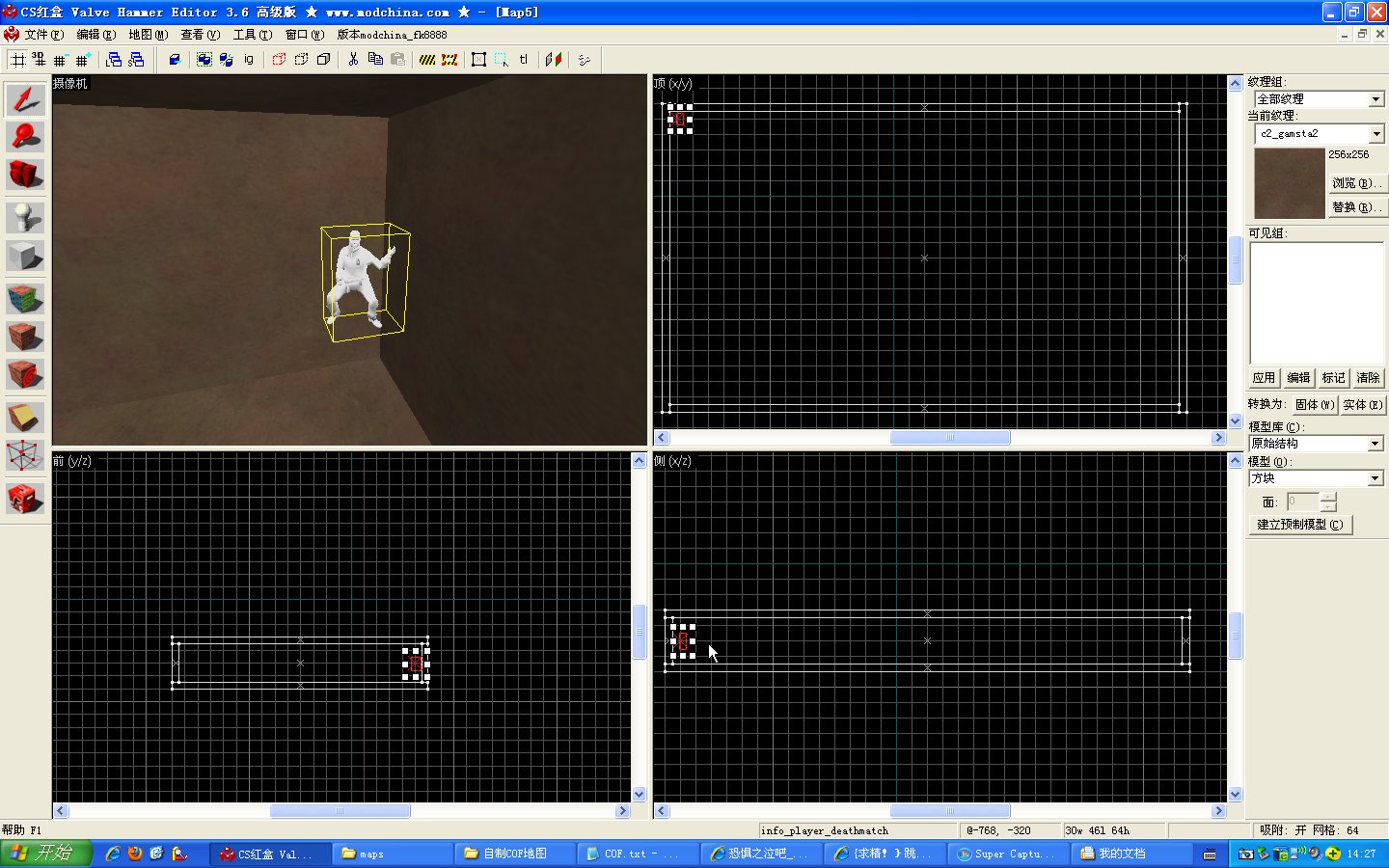1389x868 pixels.
Task: Click the 建立预制模型 create prefab button
Action: [x=1300, y=525]
